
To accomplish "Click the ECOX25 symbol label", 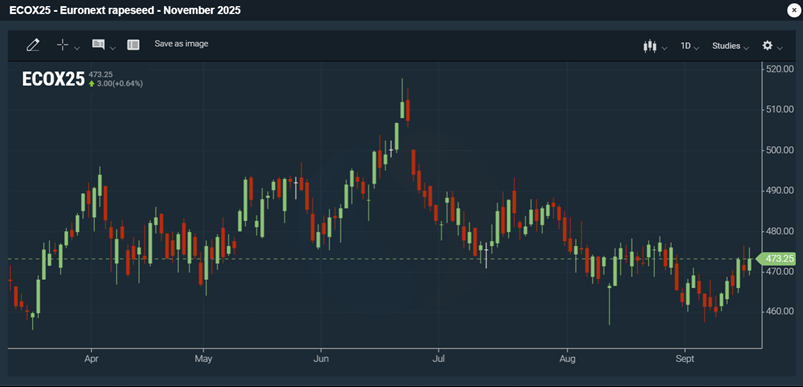I will [x=53, y=79].
